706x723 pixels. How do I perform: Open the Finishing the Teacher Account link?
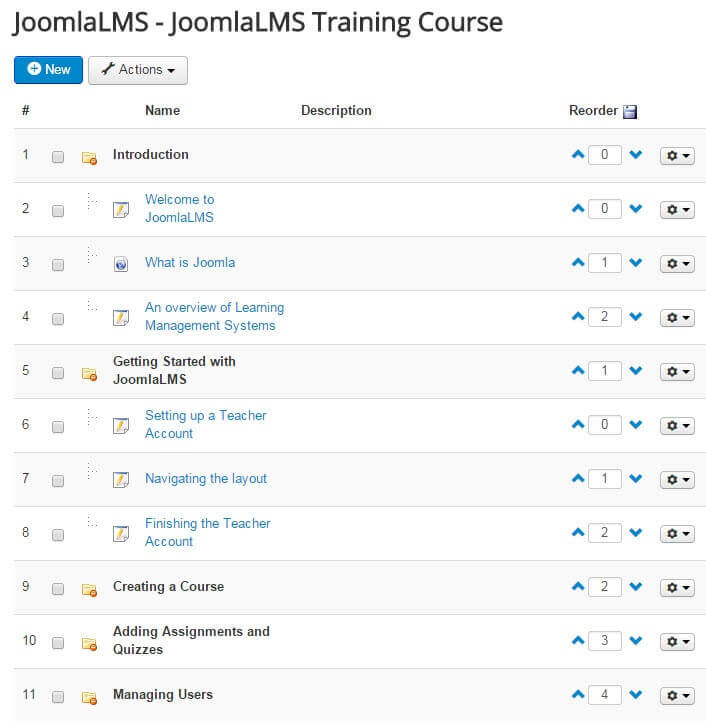[208, 533]
